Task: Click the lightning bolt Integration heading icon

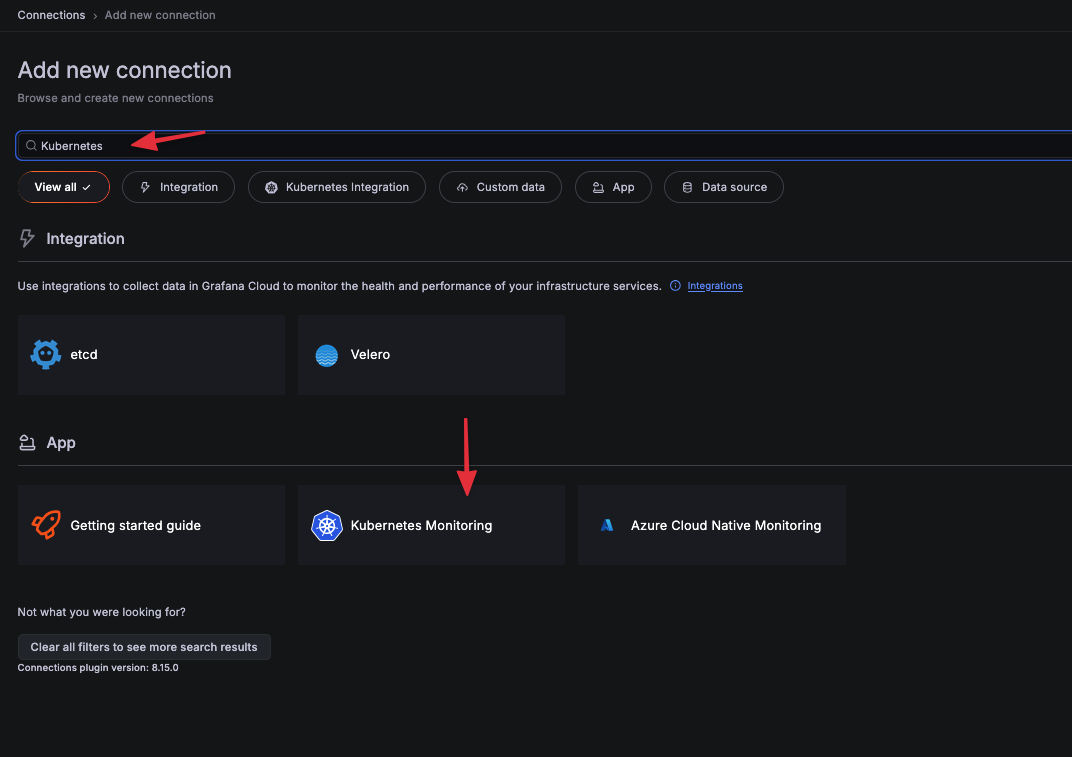Action: (x=28, y=239)
